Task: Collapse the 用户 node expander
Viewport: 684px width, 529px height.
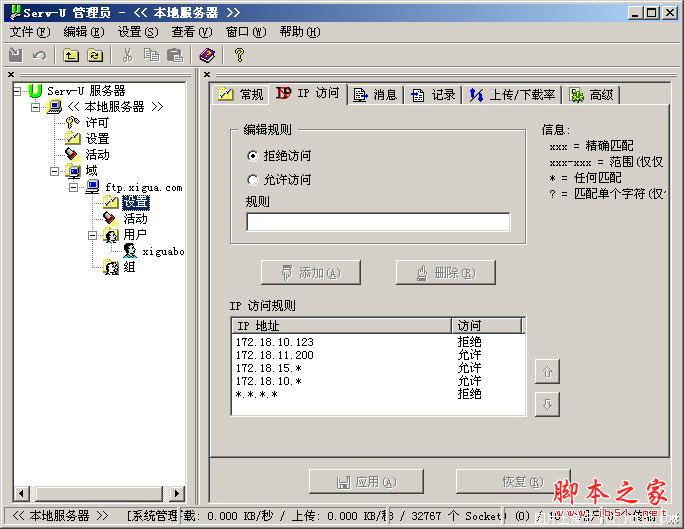Action: tap(92, 235)
